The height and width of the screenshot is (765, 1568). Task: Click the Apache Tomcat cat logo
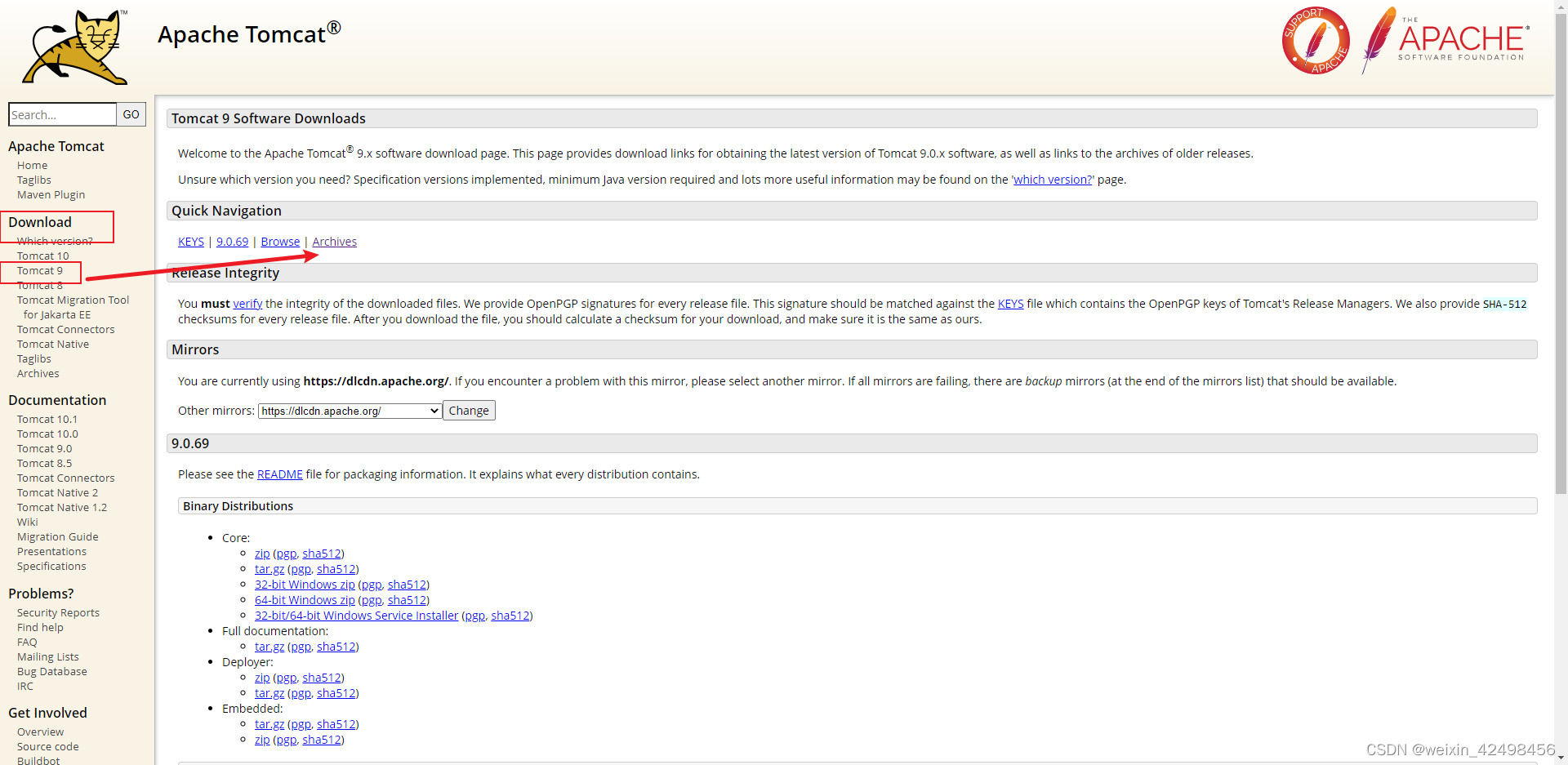click(x=75, y=47)
